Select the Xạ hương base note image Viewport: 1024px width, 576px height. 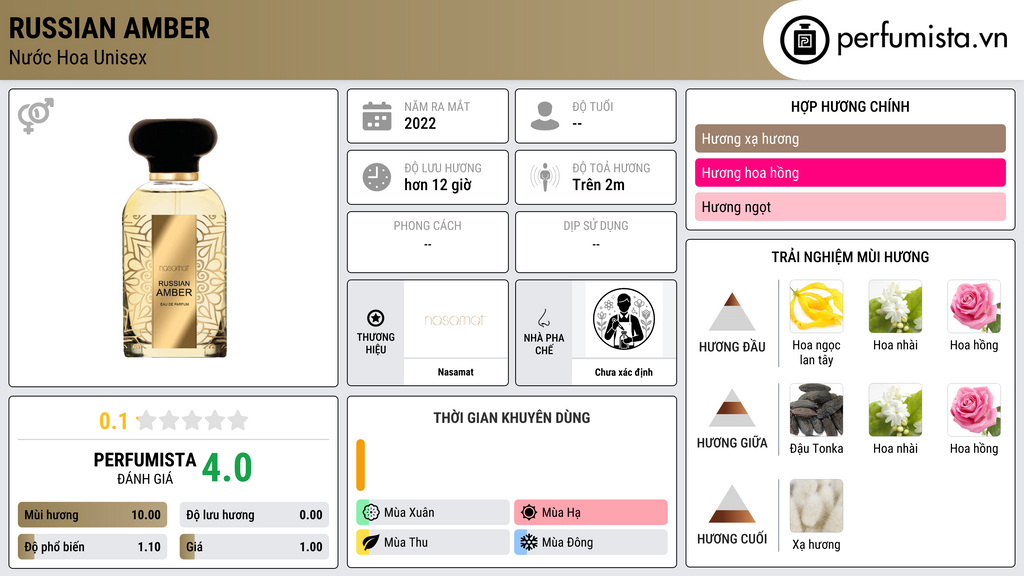click(816, 505)
